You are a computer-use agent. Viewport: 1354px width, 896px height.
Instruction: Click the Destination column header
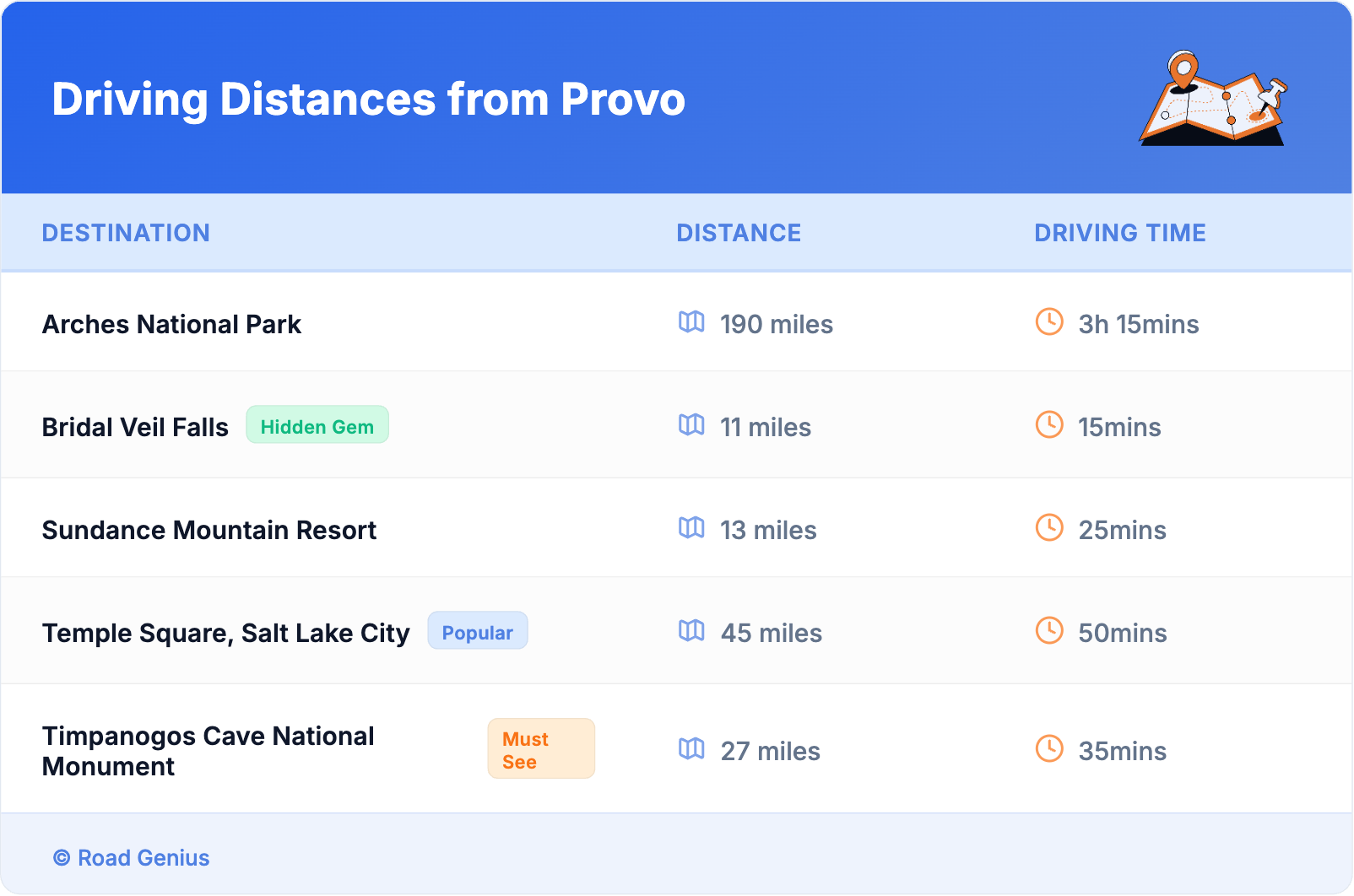[126, 233]
